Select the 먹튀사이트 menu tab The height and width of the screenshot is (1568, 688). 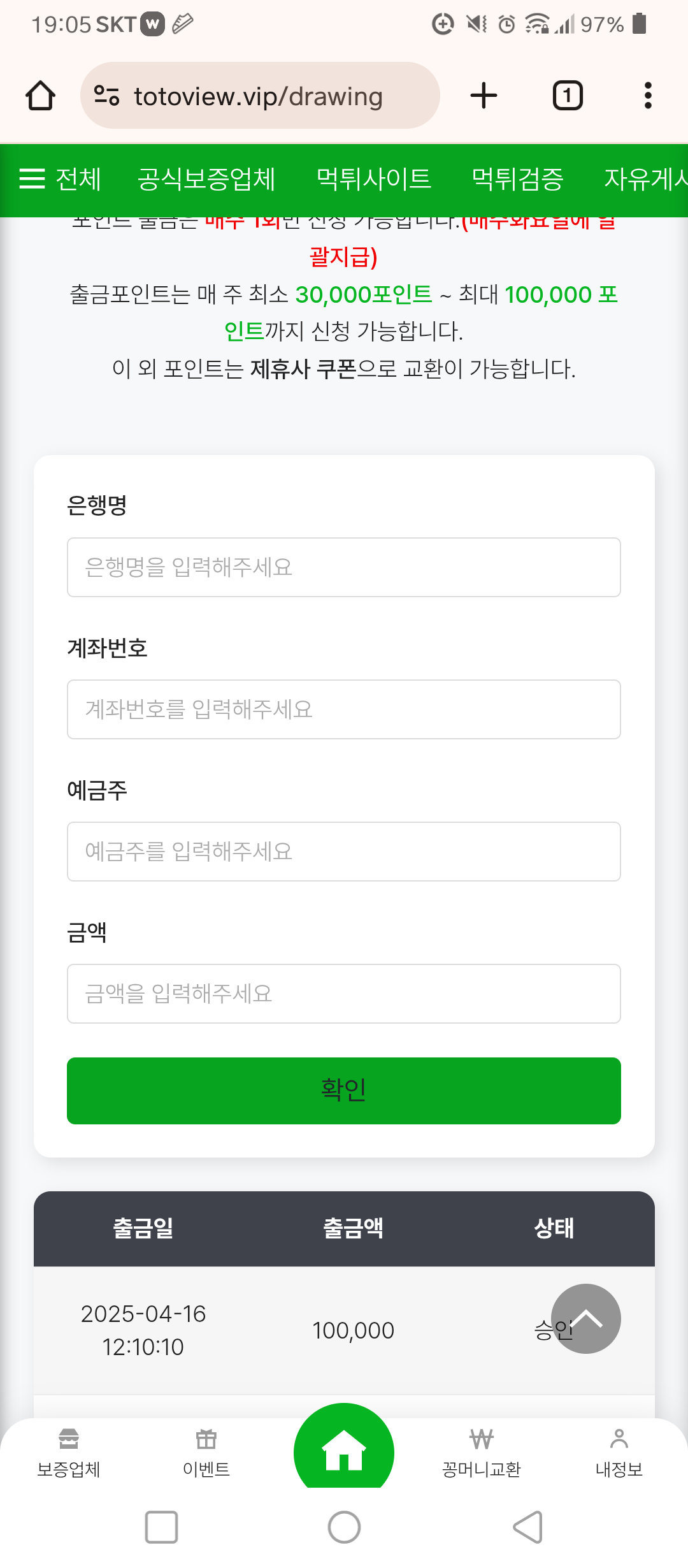[x=374, y=179]
